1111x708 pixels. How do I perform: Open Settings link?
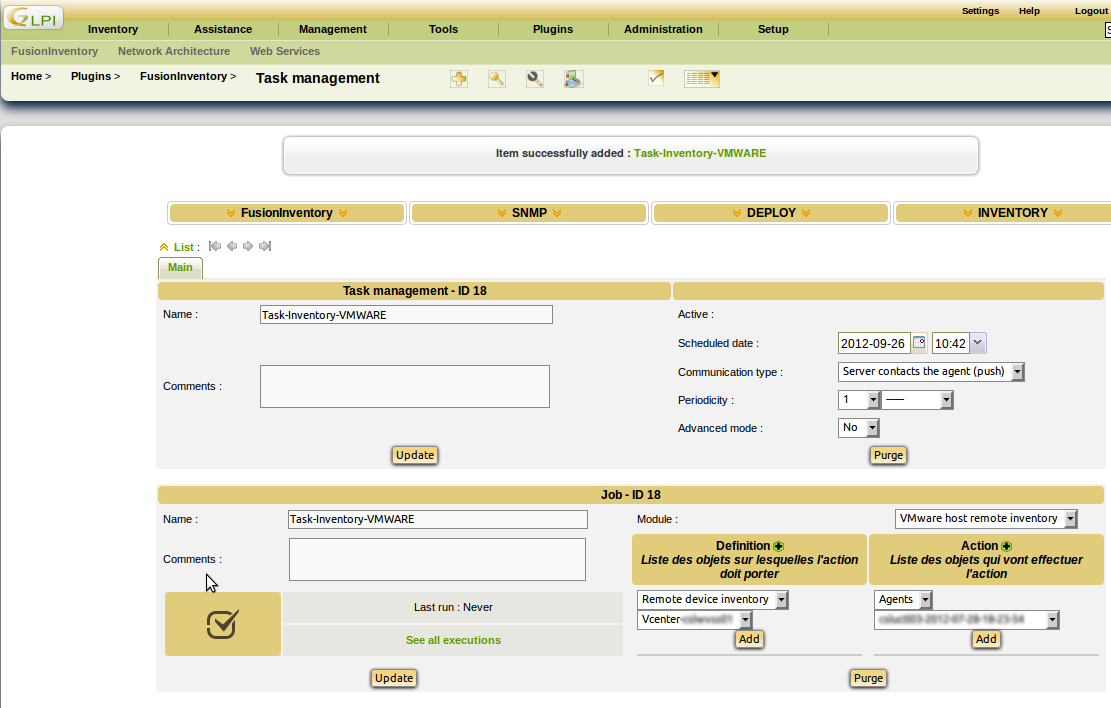tap(981, 11)
